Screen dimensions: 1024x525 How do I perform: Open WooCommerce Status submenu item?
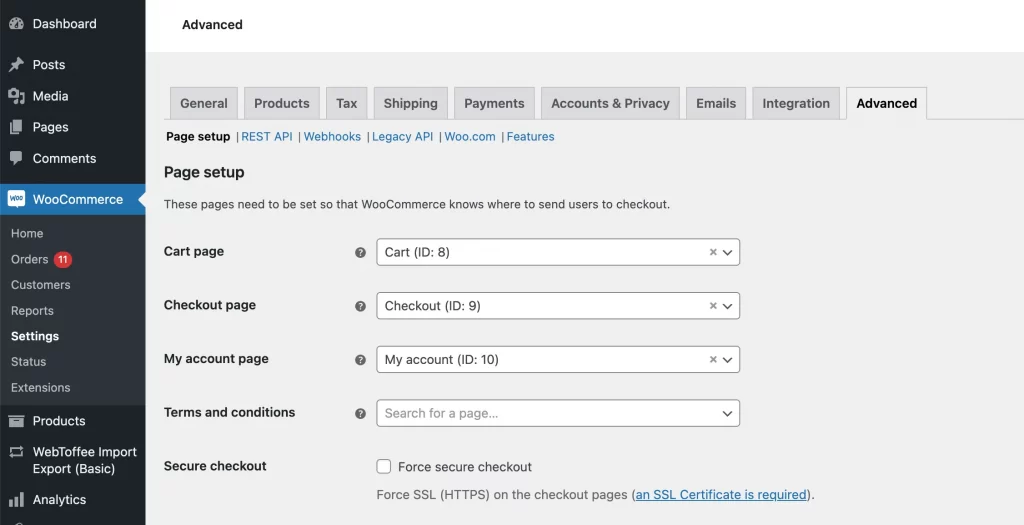[28, 362]
